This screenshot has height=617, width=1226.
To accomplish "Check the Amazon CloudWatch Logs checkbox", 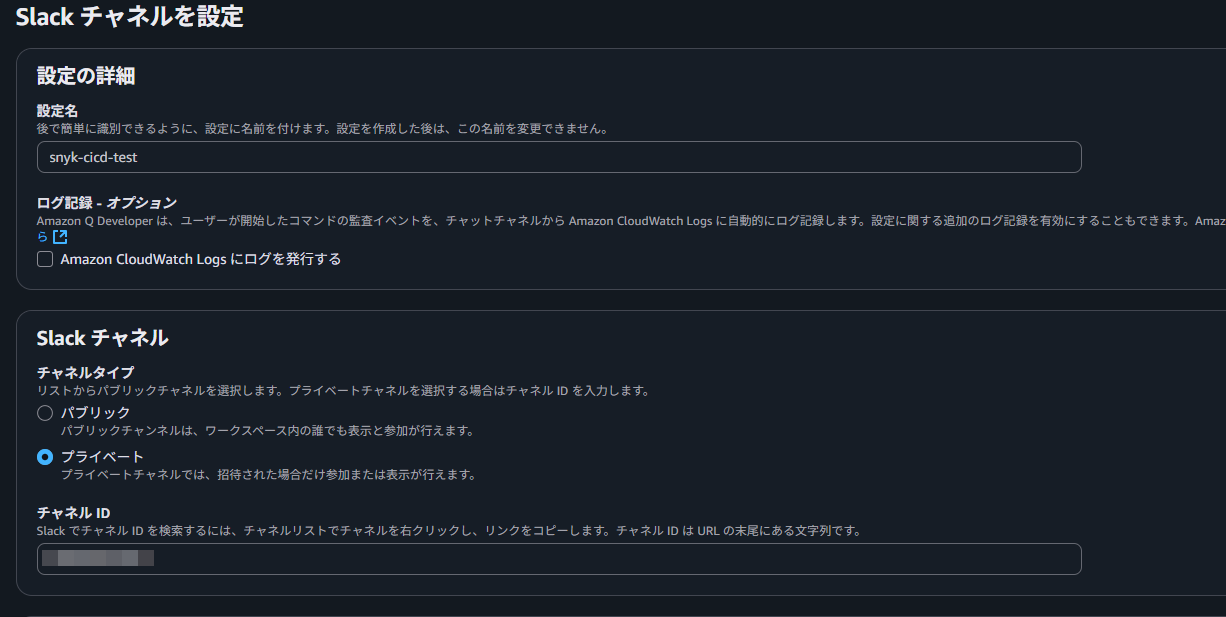I will click(45, 259).
